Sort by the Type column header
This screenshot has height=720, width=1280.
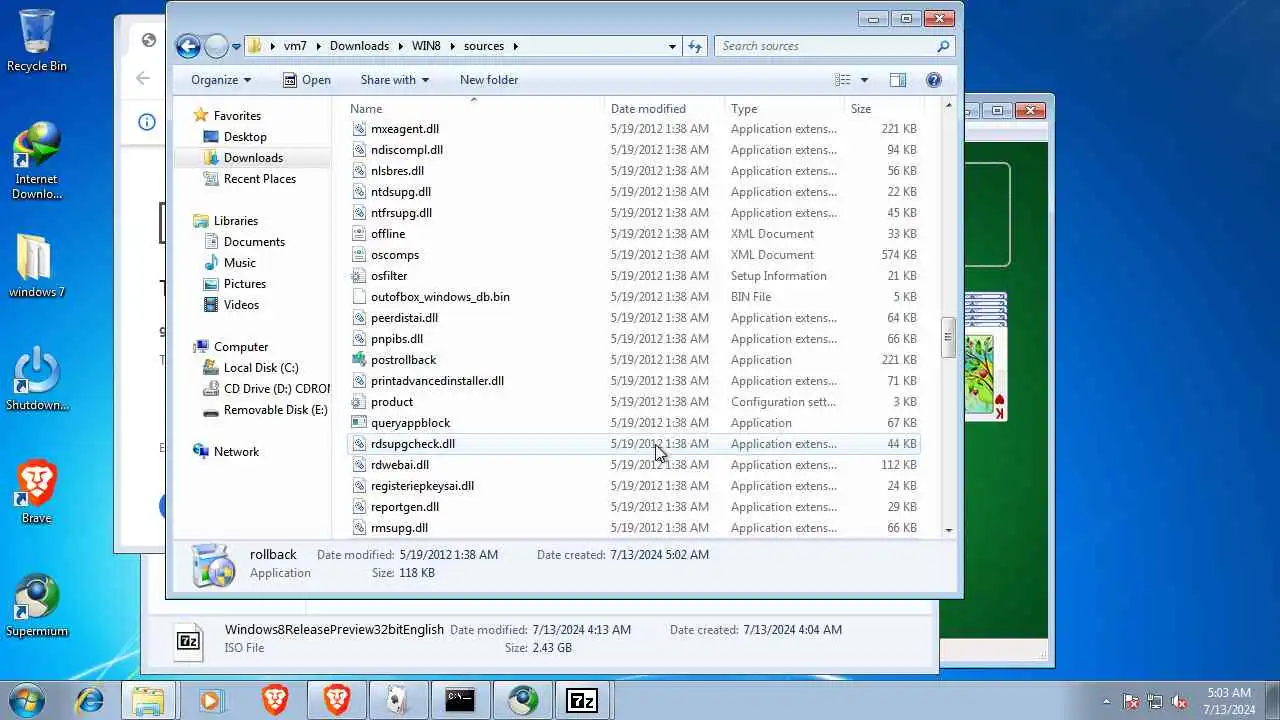[784, 108]
